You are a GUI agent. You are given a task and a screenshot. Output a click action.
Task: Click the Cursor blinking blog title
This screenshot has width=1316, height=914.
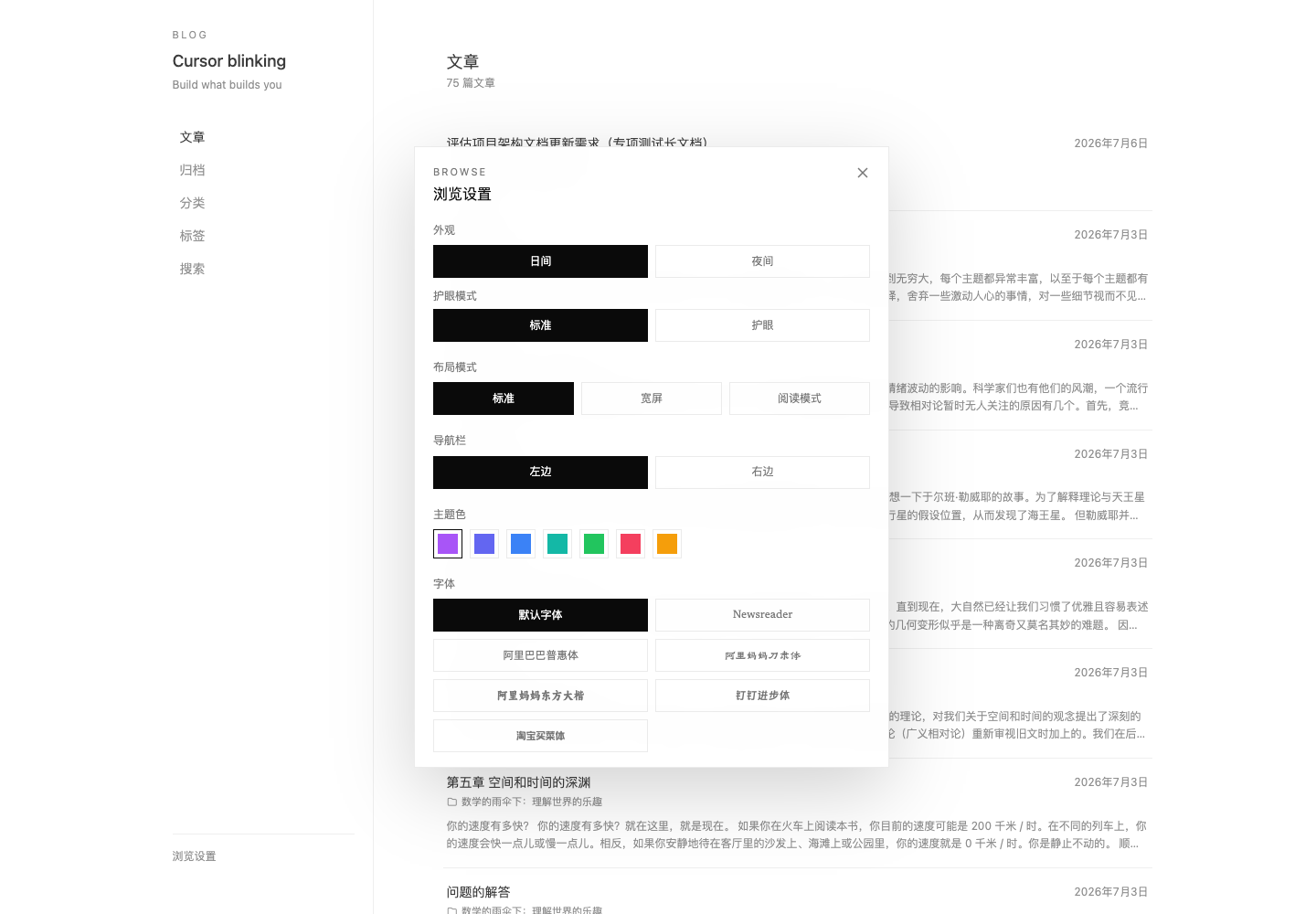[229, 61]
